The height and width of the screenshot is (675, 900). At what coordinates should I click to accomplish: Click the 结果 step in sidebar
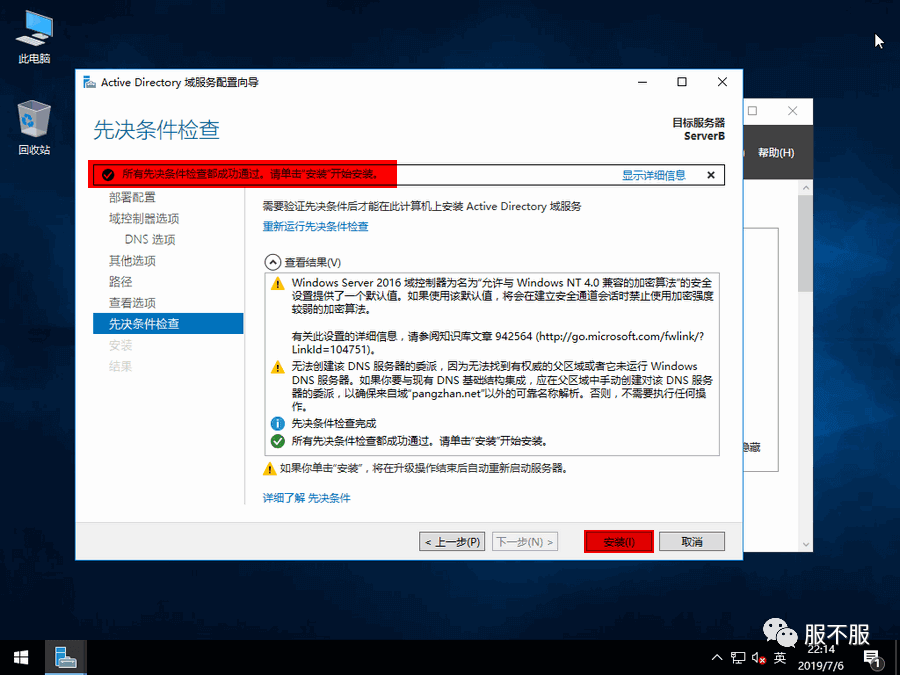(121, 366)
